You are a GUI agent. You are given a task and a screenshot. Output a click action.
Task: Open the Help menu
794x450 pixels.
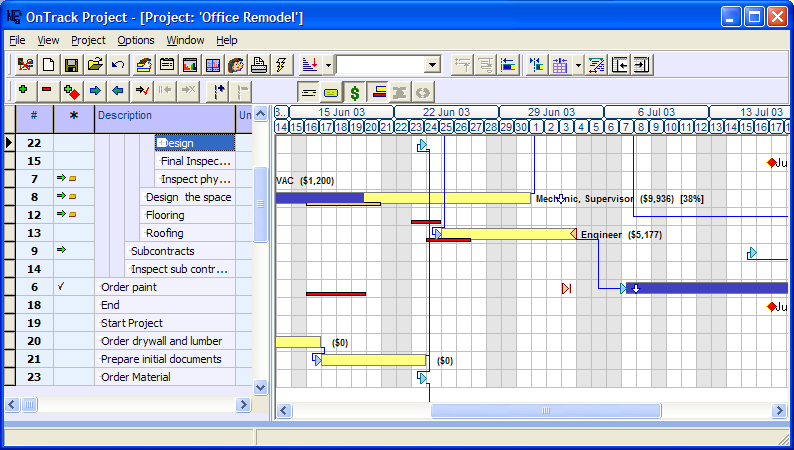click(226, 40)
